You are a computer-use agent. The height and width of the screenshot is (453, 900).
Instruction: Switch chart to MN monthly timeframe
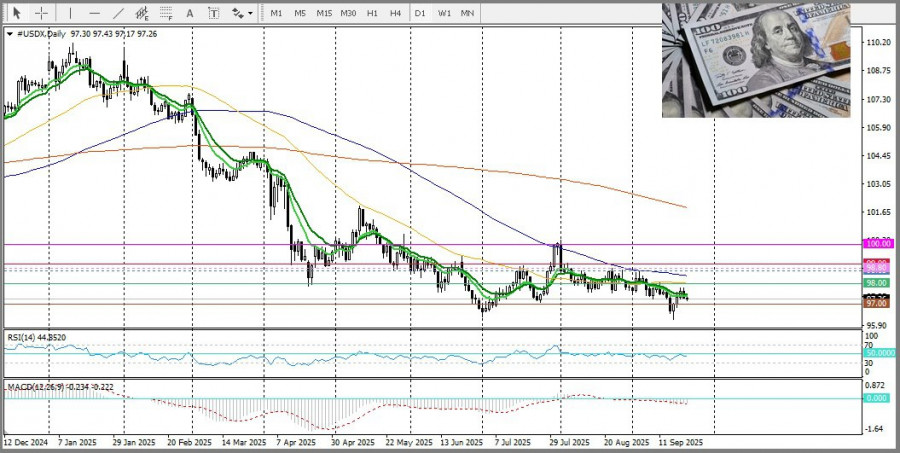pos(467,13)
